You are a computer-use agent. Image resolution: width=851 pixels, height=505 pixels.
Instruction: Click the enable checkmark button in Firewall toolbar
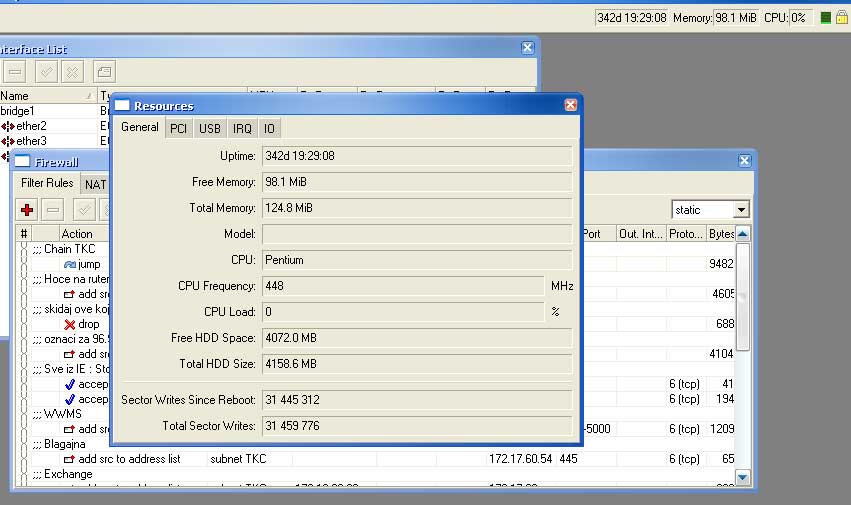pyautogui.click(x=84, y=210)
